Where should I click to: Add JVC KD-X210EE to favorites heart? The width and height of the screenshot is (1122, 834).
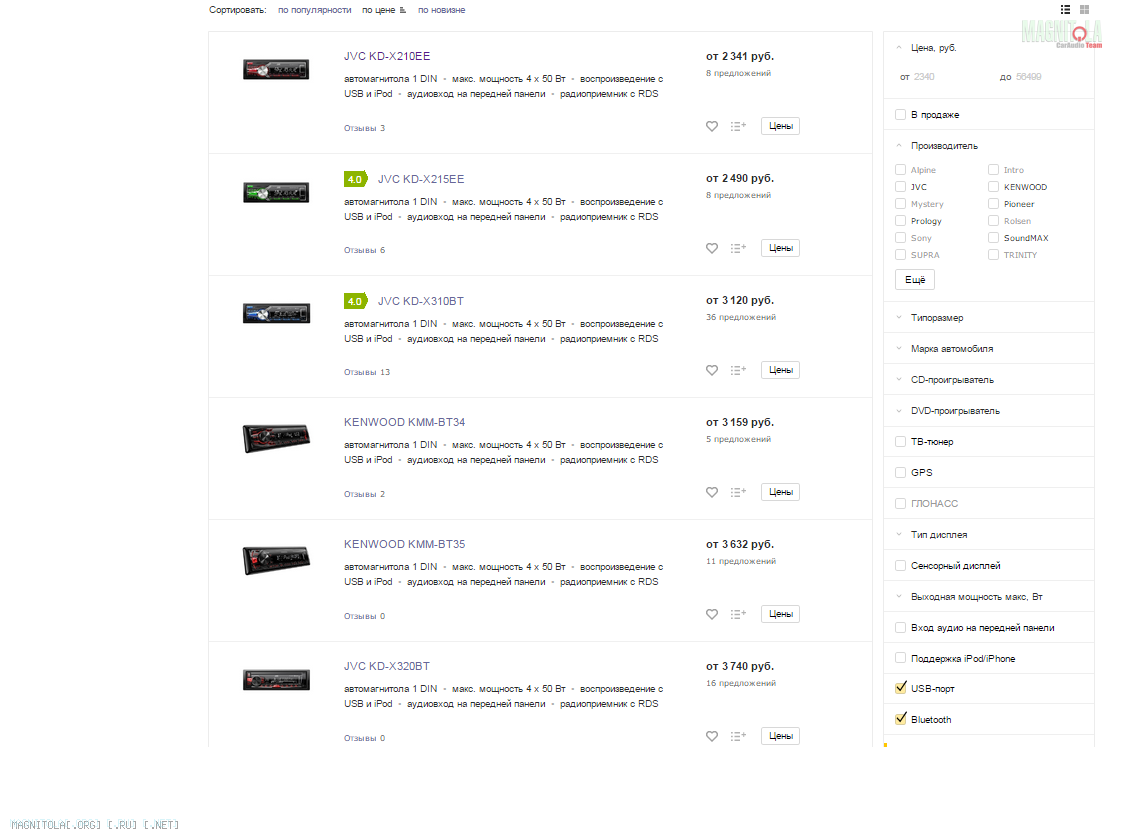712,126
